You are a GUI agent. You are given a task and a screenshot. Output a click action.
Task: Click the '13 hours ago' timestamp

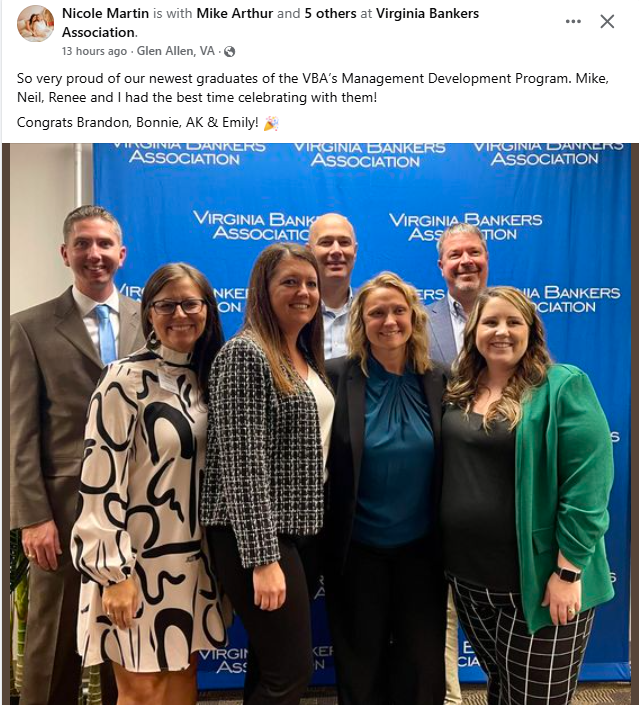[94, 51]
